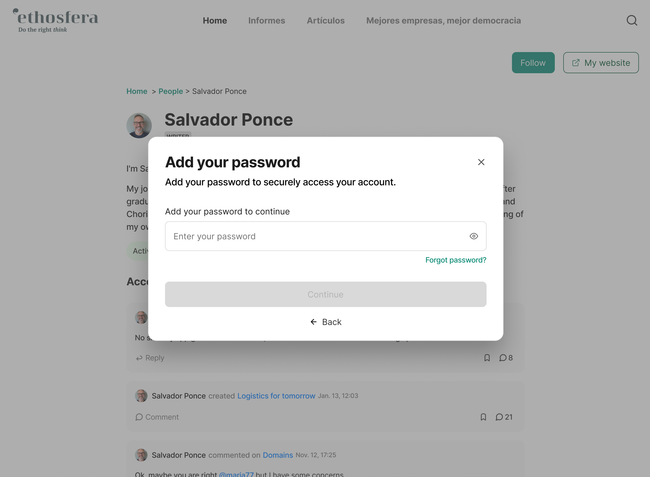The image size is (650, 477).
Task: Click the Home breadcrumb link
Action: click(x=136, y=91)
